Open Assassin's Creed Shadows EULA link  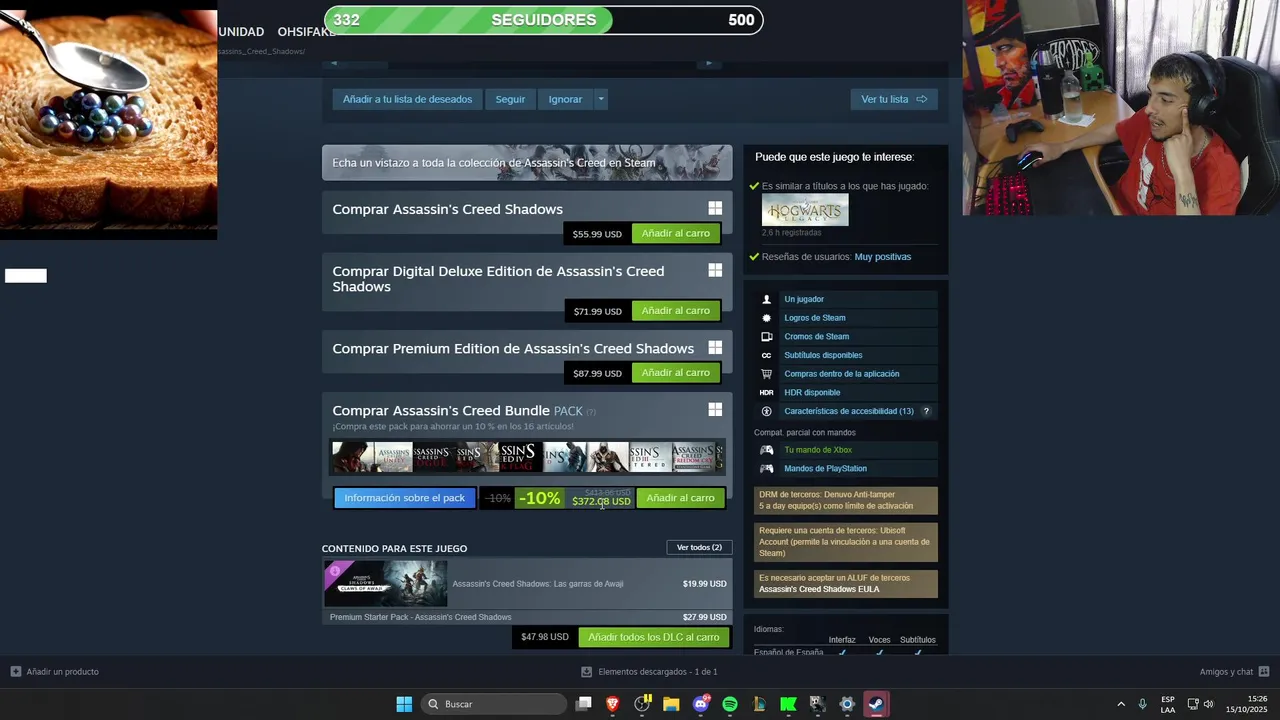pos(819,589)
